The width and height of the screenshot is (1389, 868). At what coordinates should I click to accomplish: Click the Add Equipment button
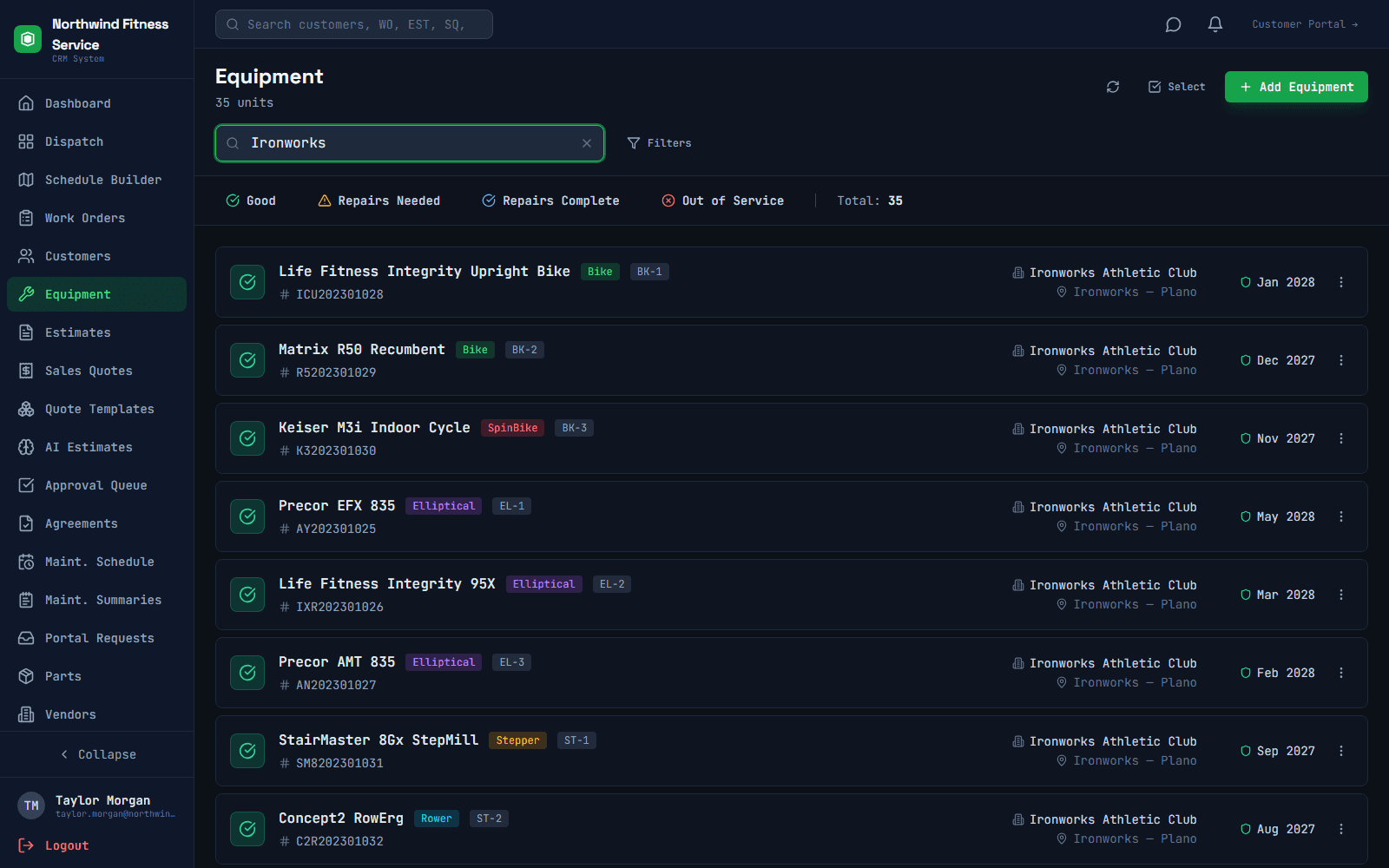click(1296, 87)
